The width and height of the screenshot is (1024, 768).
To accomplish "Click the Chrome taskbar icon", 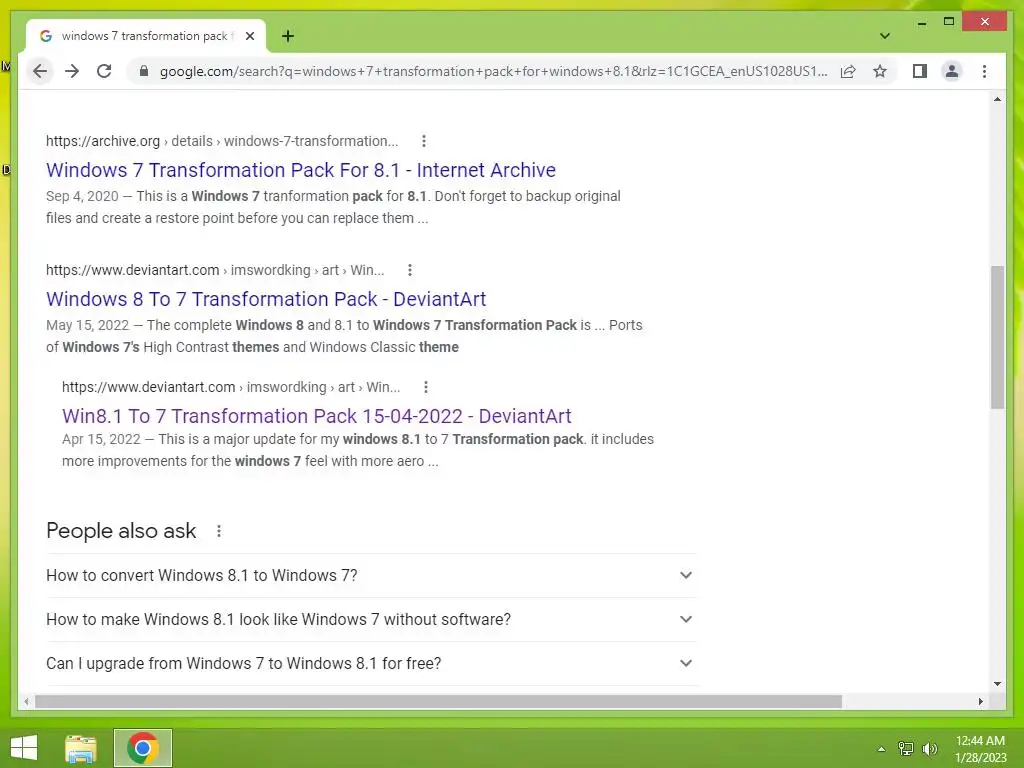I will coord(143,748).
